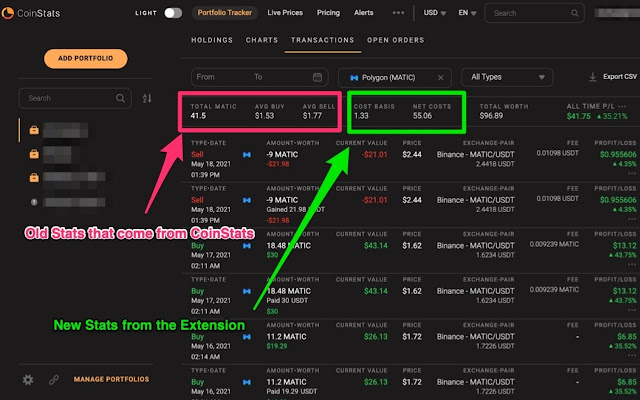Click the sidebar search magnifier icon

120,98
